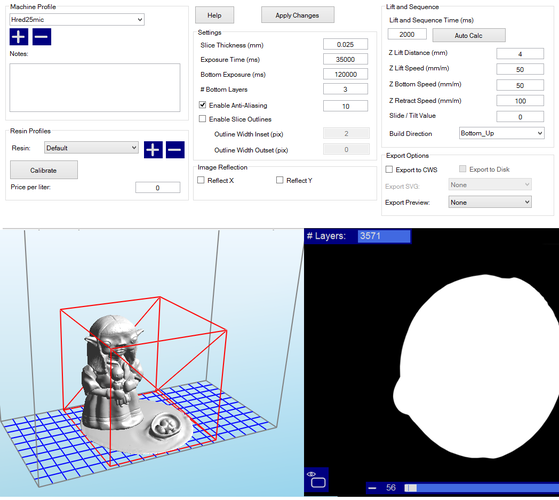The width and height of the screenshot is (559, 500).
Task: Click the # Layers value 3571
Action: pyautogui.click(x=384, y=236)
